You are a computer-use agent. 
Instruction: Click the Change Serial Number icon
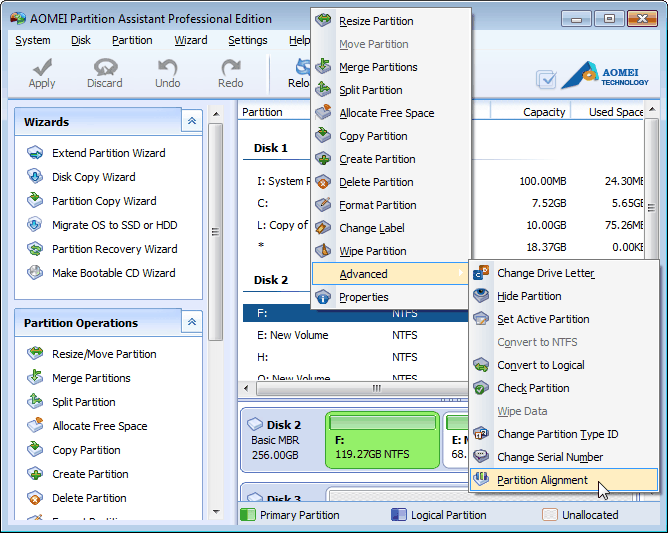(x=481, y=456)
